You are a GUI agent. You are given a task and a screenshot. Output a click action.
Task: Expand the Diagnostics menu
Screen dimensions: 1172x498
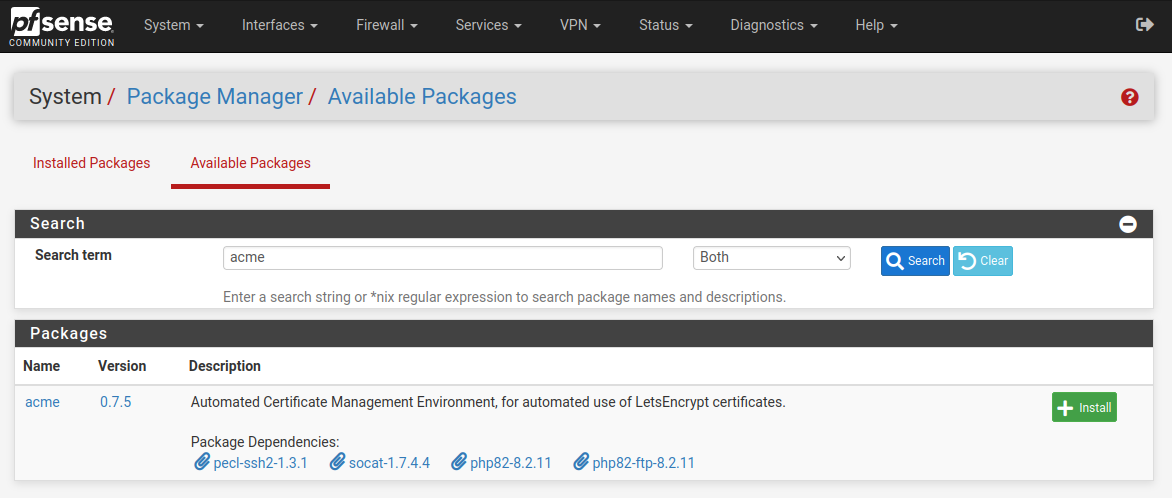point(774,25)
